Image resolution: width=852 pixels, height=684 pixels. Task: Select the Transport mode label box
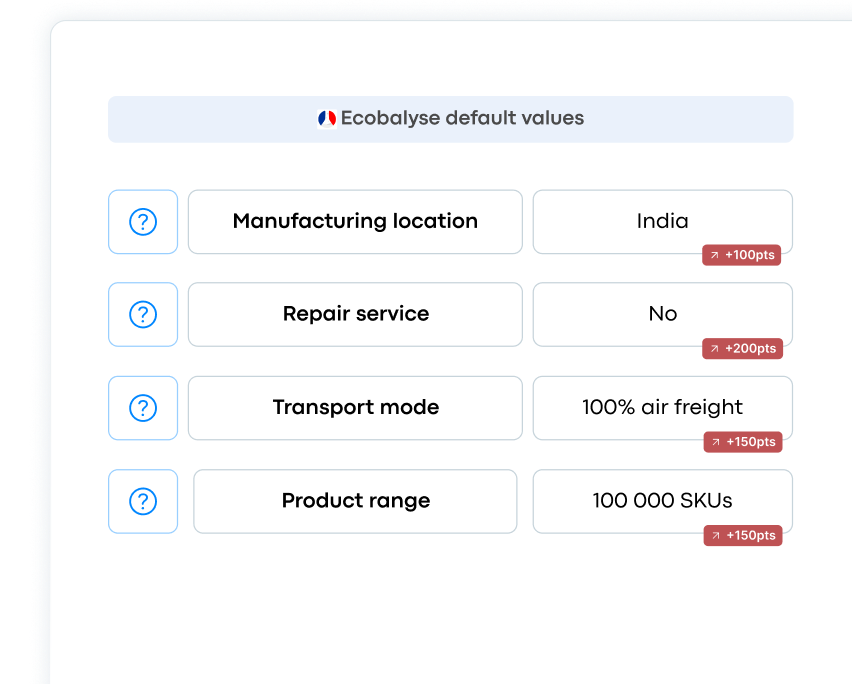coord(355,408)
